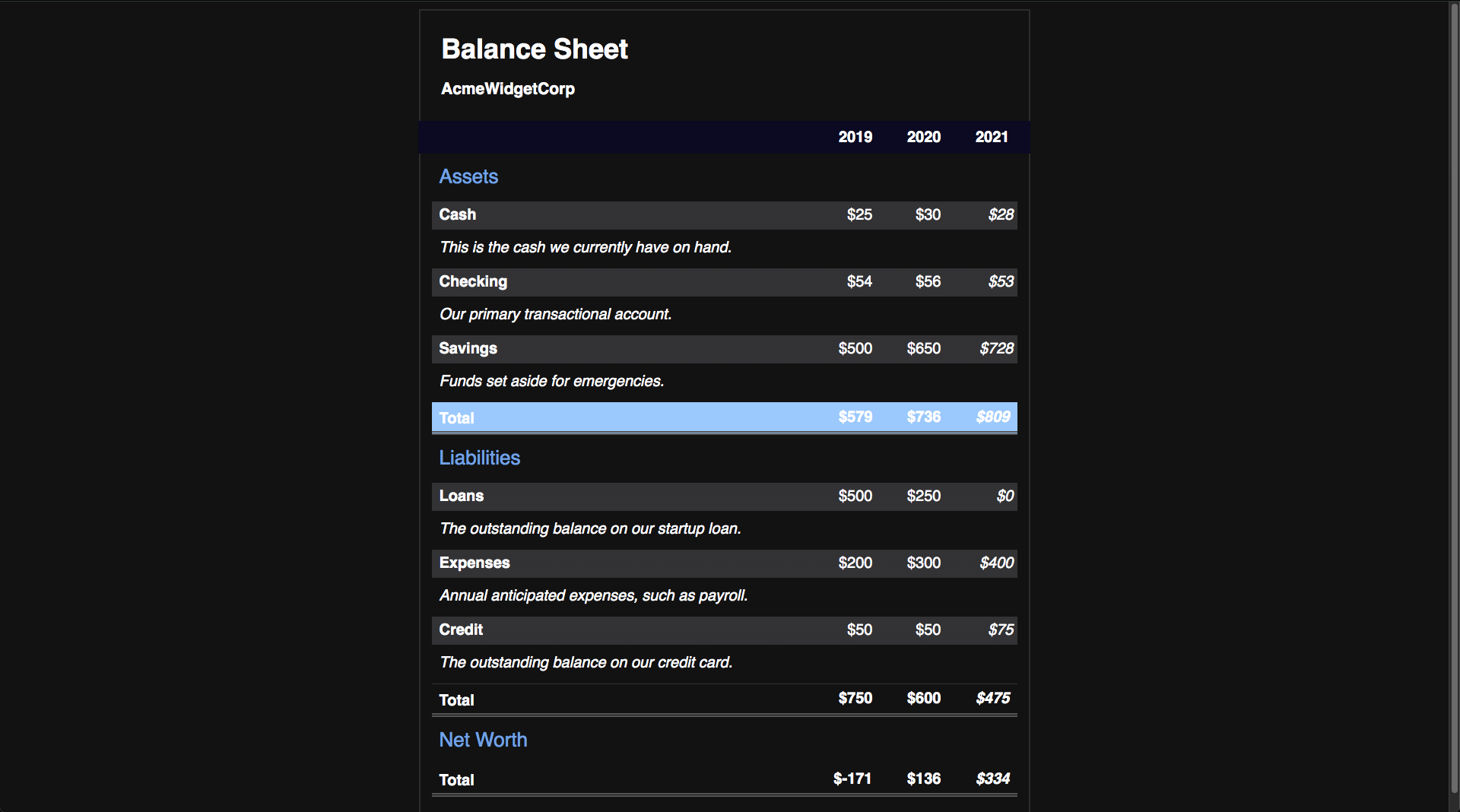The image size is (1460, 812).
Task: Click the Liabilities section heading
Action: coord(479,458)
